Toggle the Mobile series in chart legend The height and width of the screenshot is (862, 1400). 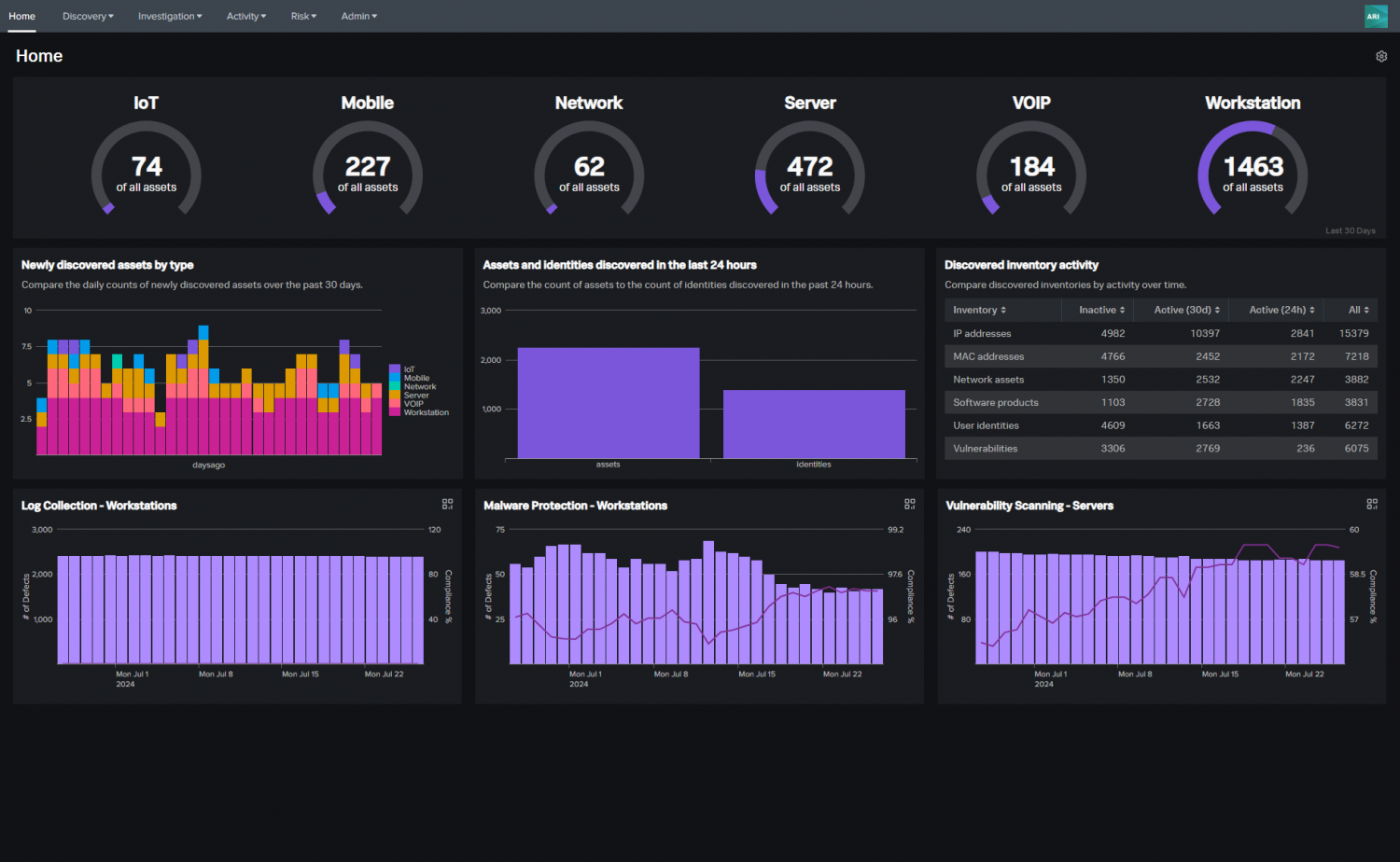pos(414,378)
